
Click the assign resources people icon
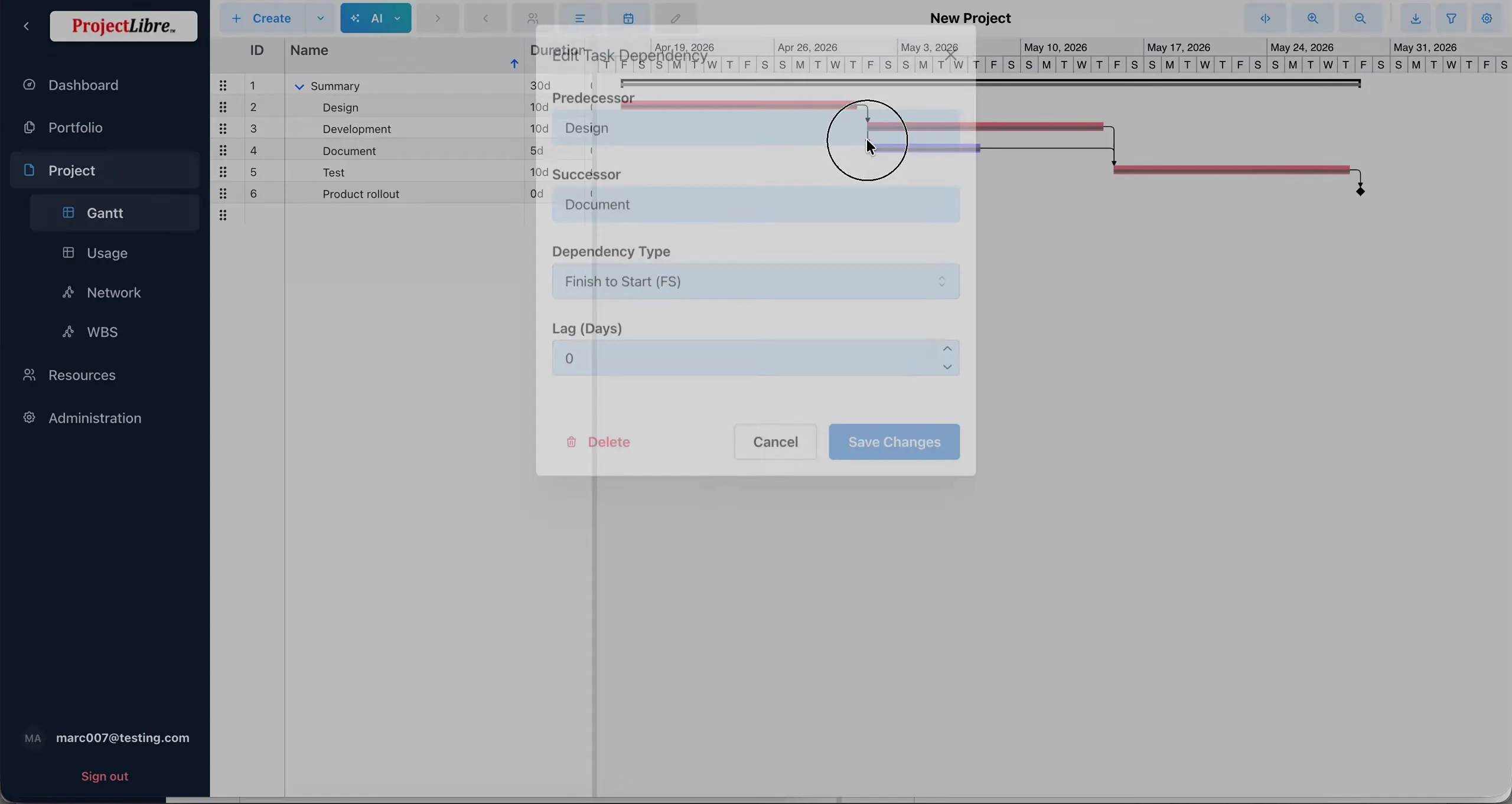tap(533, 18)
